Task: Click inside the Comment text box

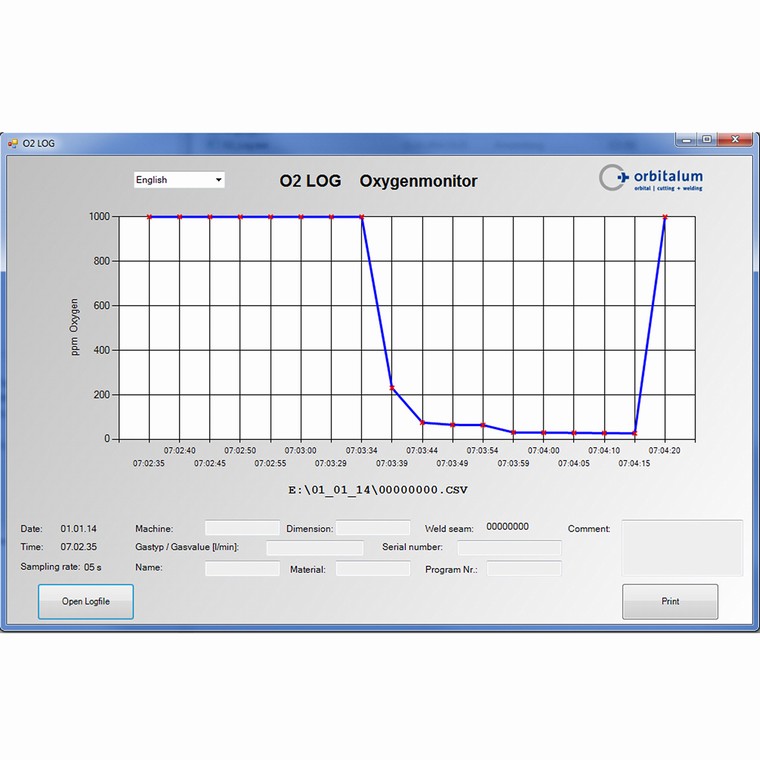Action: coord(682,548)
